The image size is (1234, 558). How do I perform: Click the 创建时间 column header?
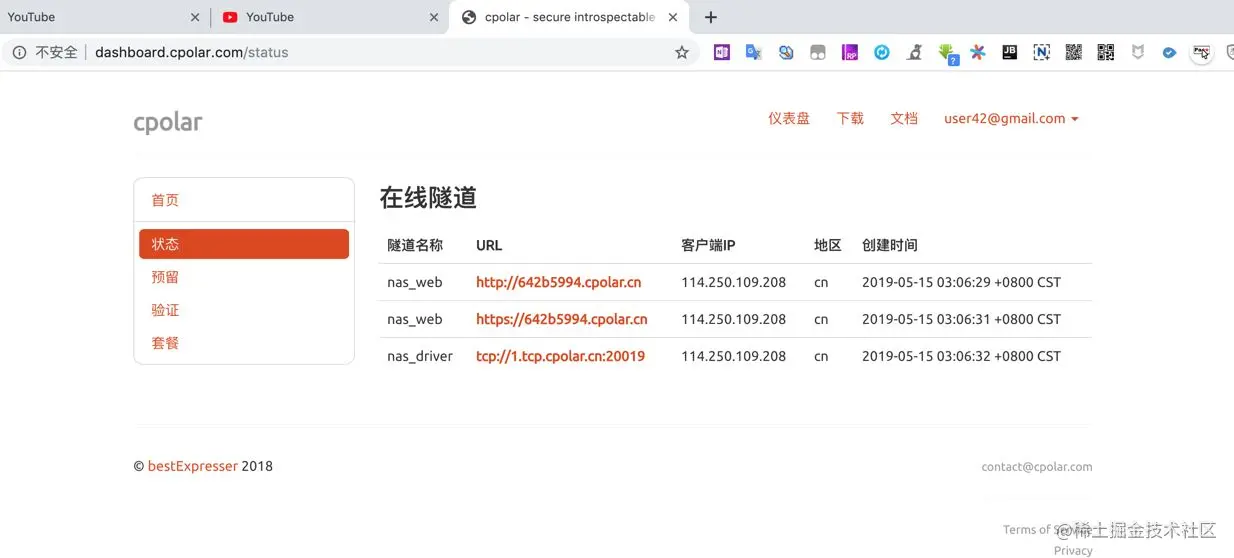click(890, 245)
